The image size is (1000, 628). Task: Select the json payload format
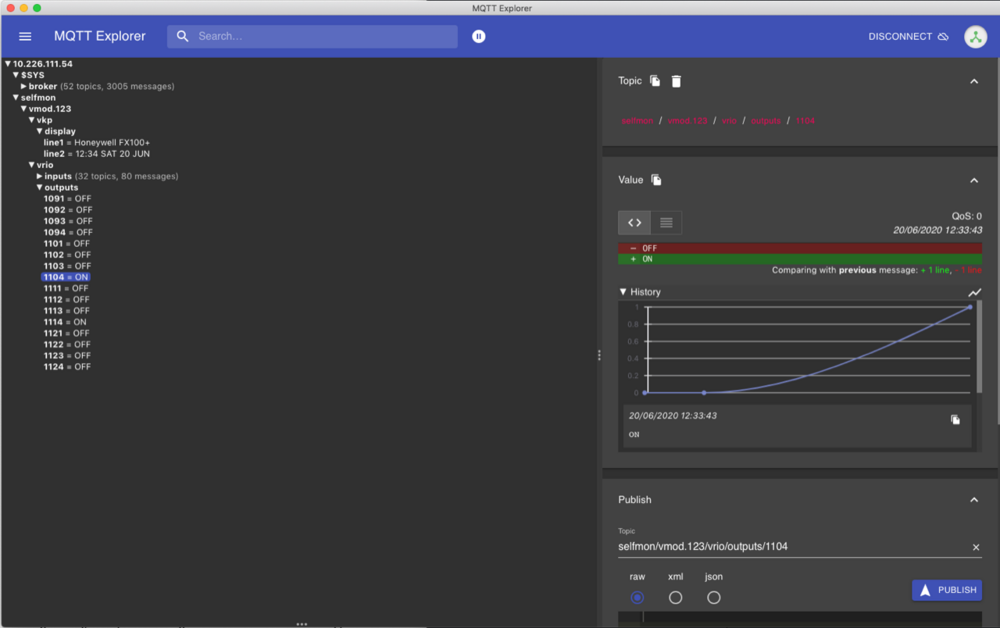[713, 597]
